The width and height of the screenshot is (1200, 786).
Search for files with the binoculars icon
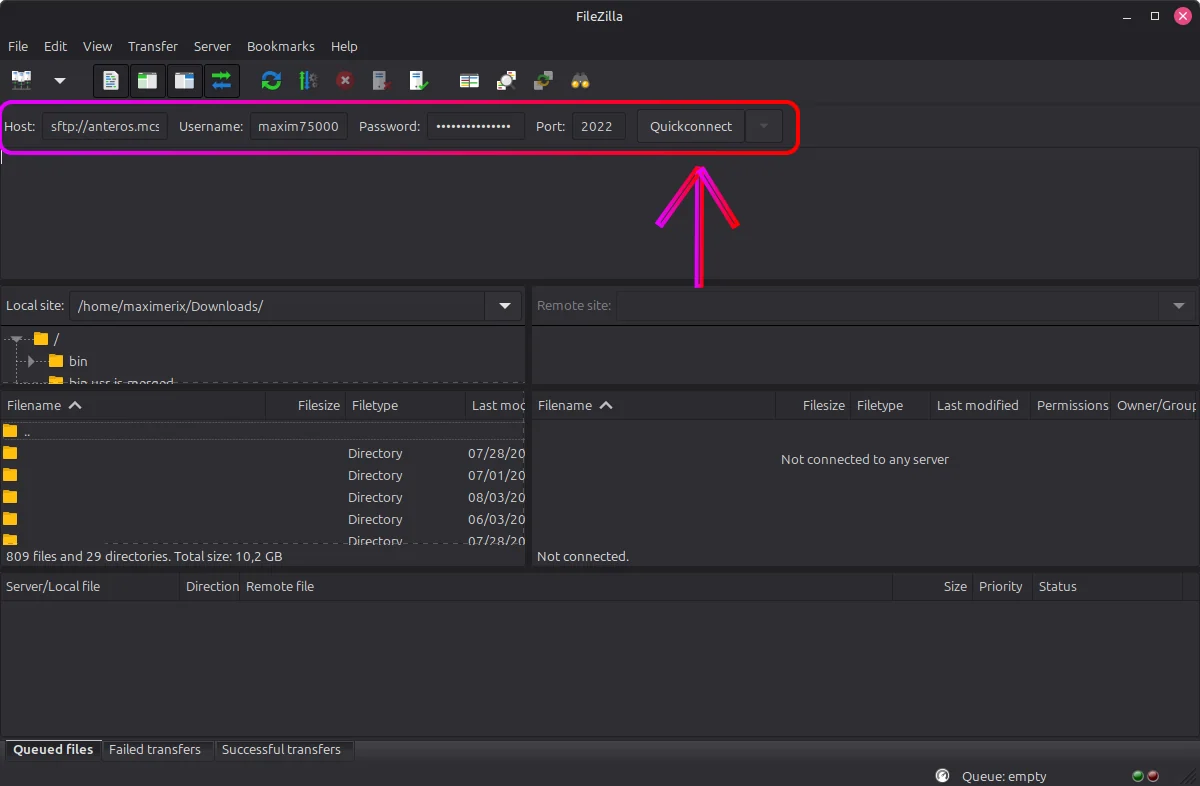coord(580,80)
